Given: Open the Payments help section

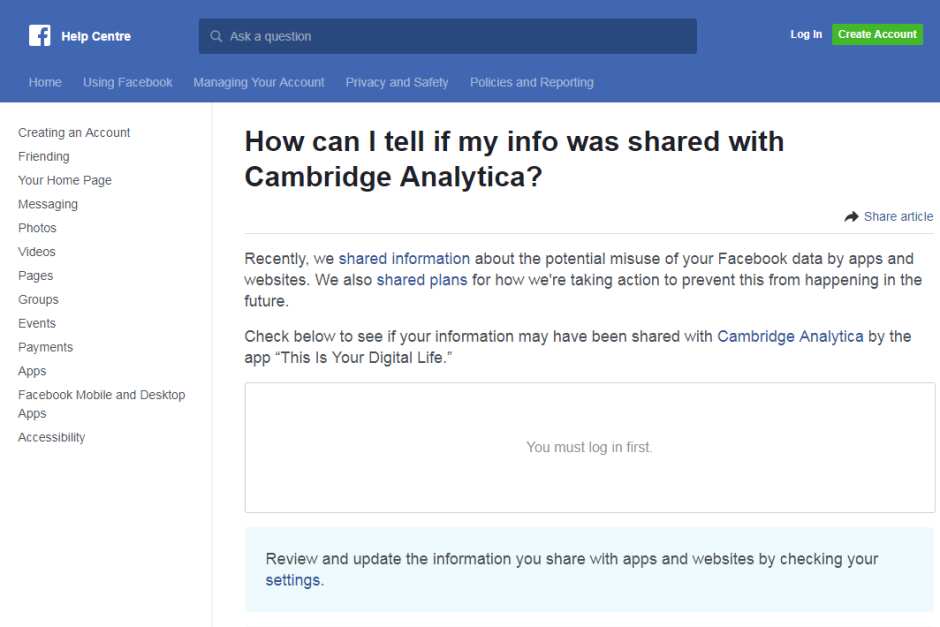Looking at the screenshot, I should tap(45, 347).
